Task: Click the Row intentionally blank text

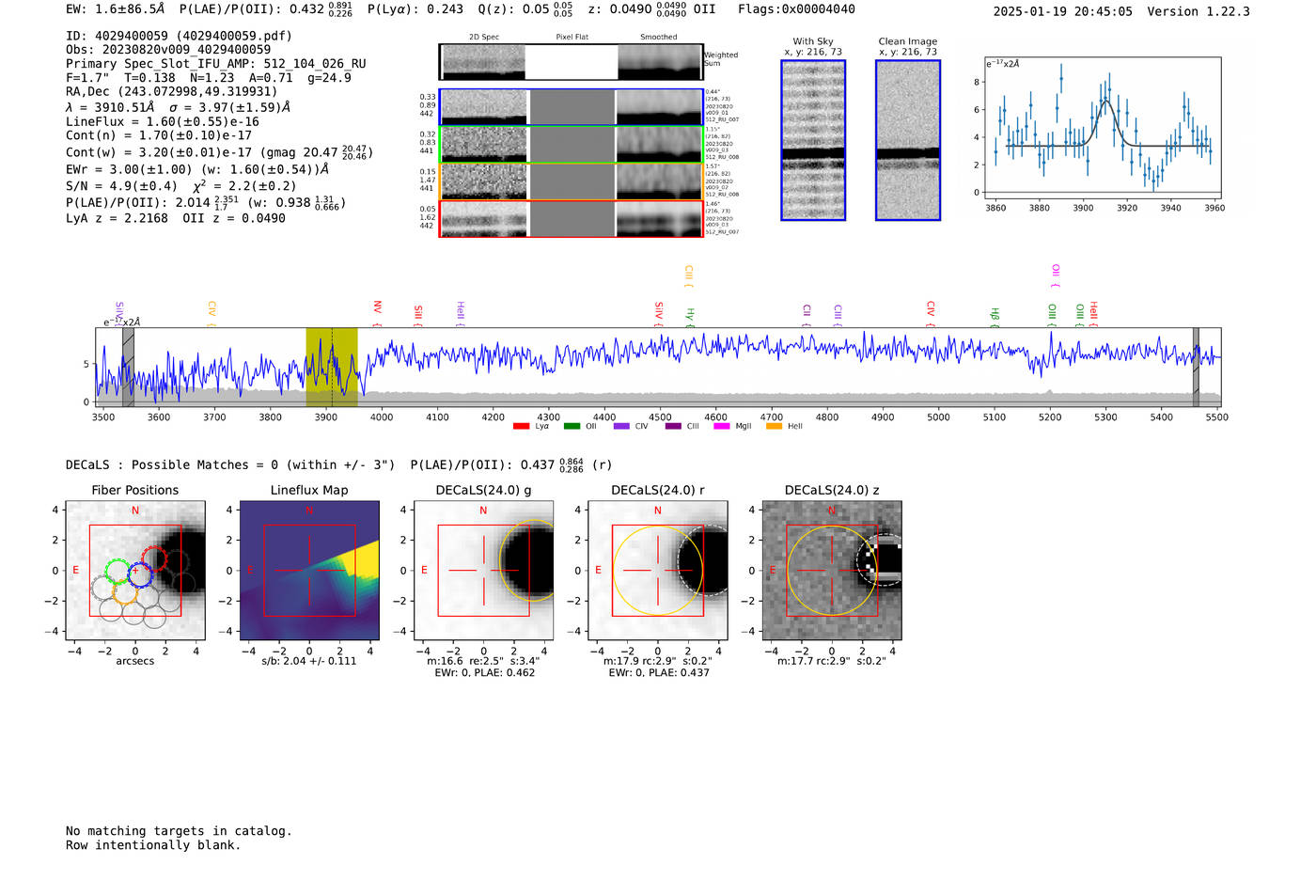Action: point(153,845)
